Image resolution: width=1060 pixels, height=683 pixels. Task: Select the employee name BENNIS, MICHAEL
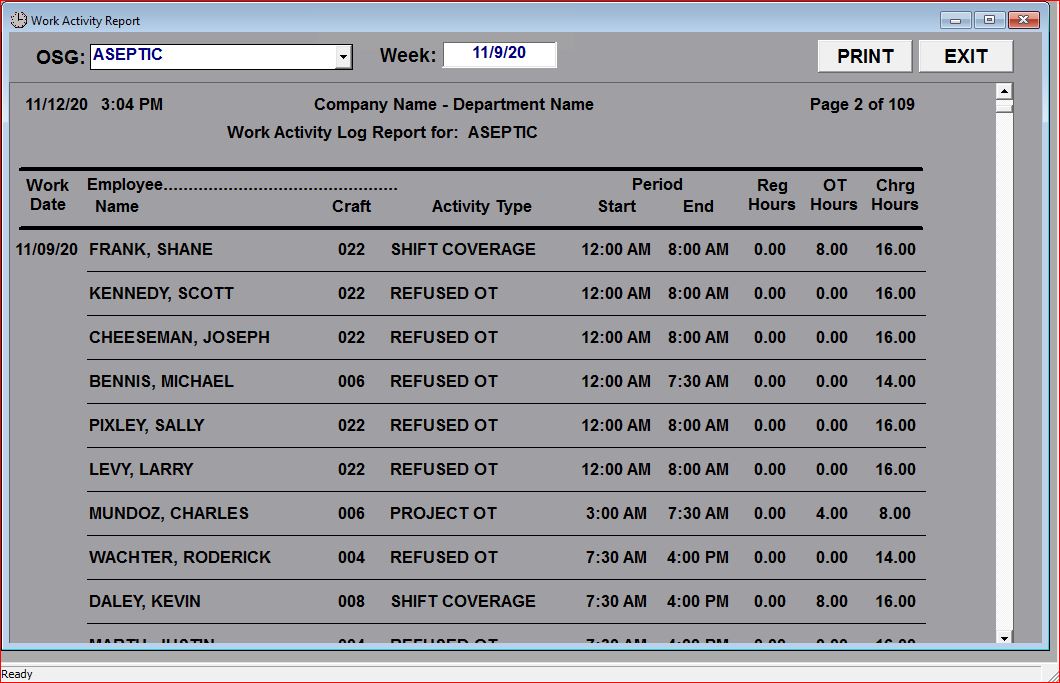click(161, 381)
